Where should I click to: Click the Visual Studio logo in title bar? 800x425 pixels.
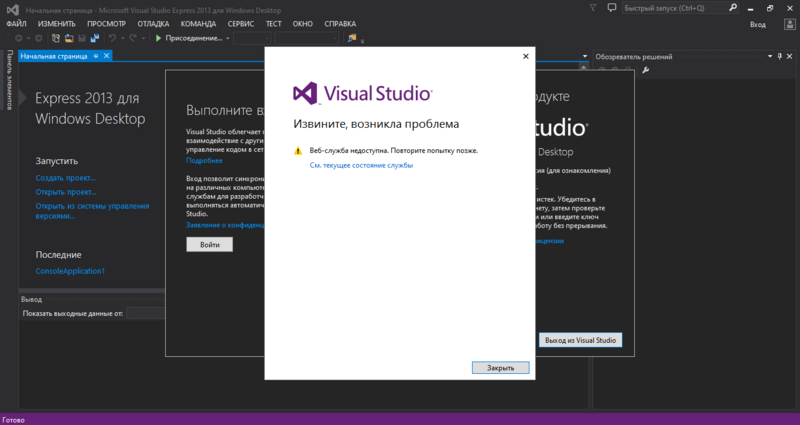[x=12, y=10]
